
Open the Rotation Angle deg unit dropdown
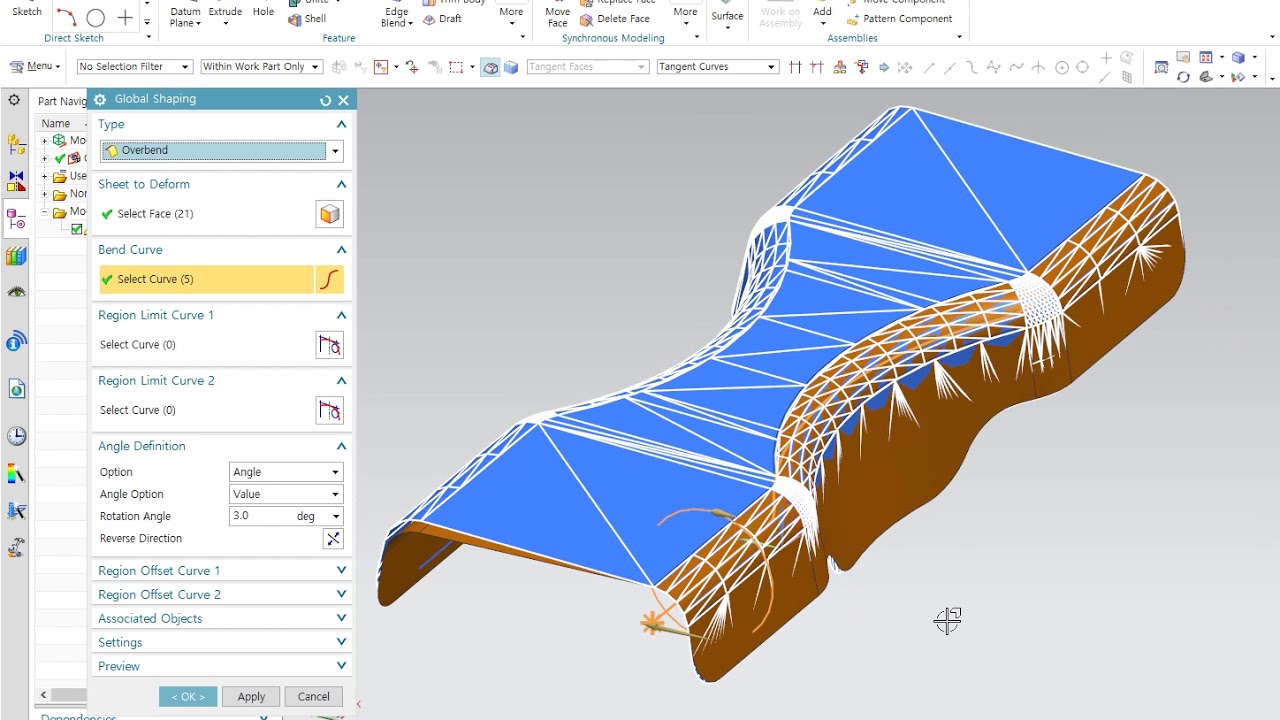point(336,516)
